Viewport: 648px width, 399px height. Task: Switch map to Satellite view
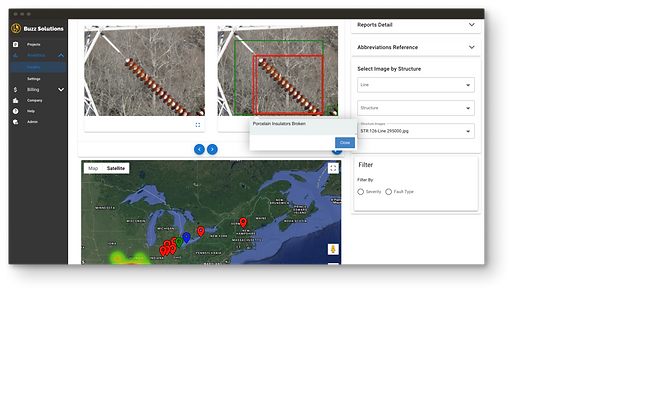(116, 168)
